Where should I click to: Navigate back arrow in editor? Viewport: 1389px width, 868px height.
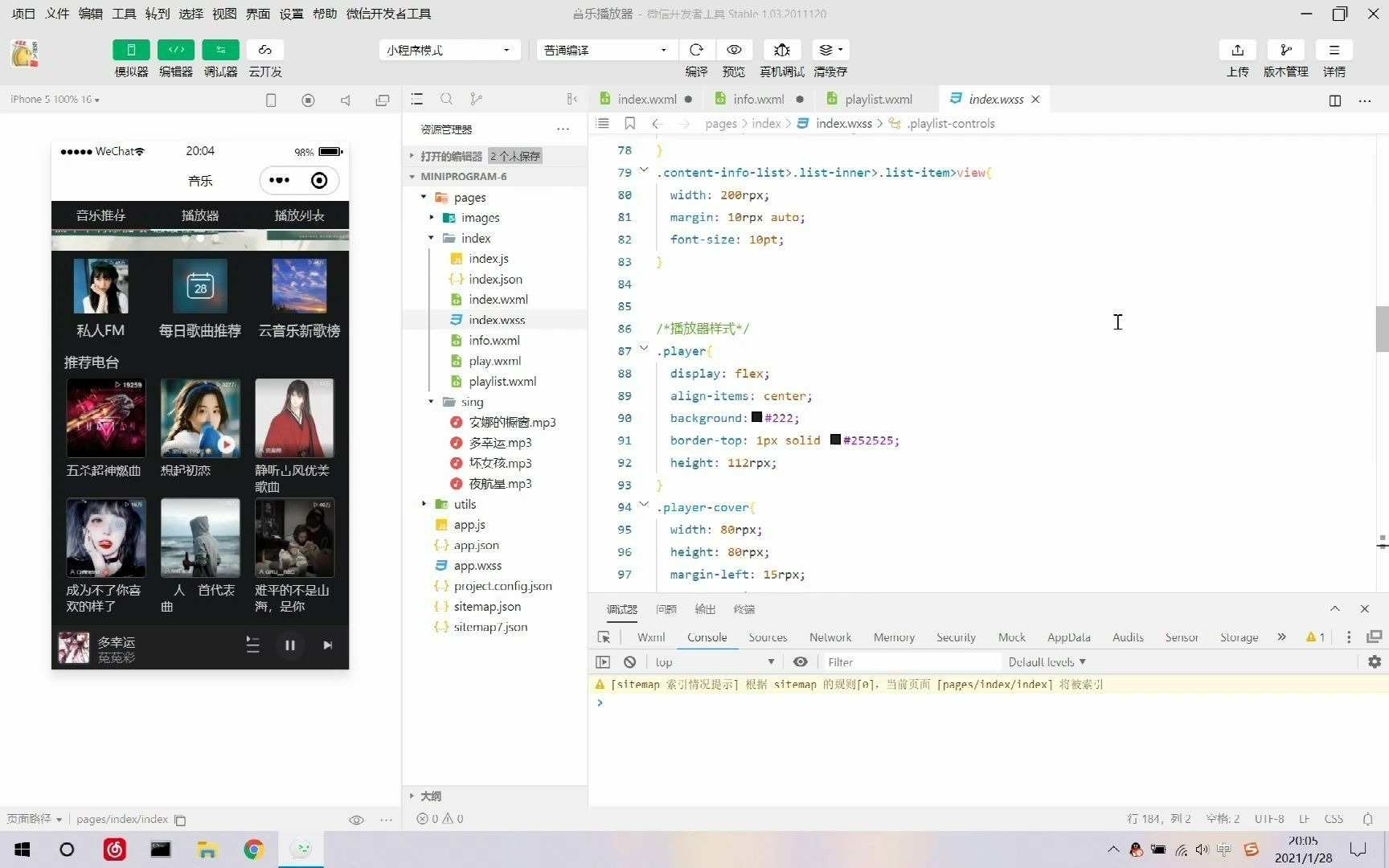657,123
